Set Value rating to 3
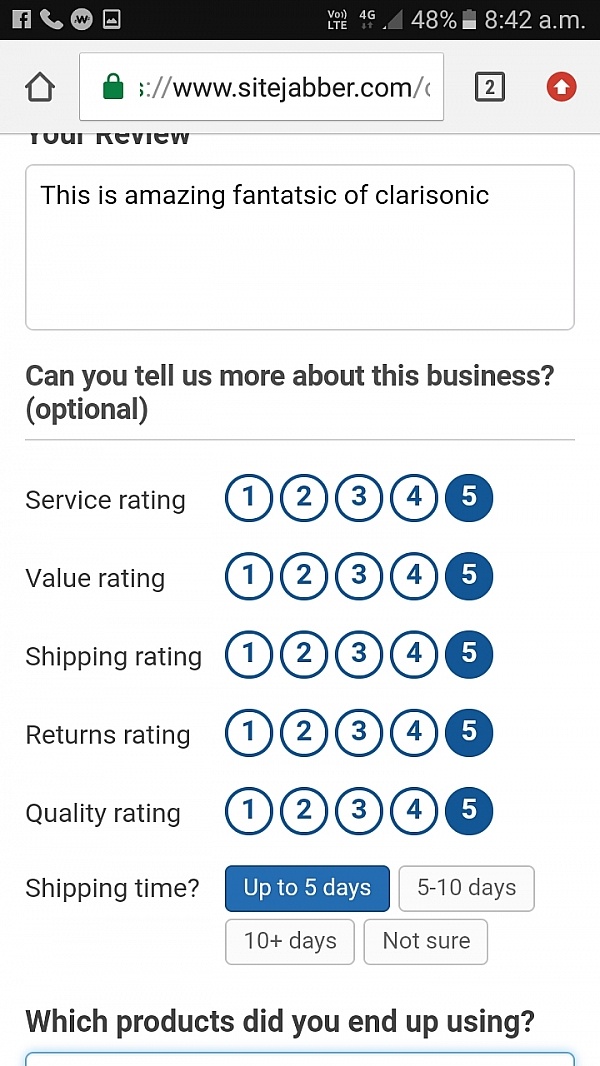The width and height of the screenshot is (600, 1066). click(359, 576)
